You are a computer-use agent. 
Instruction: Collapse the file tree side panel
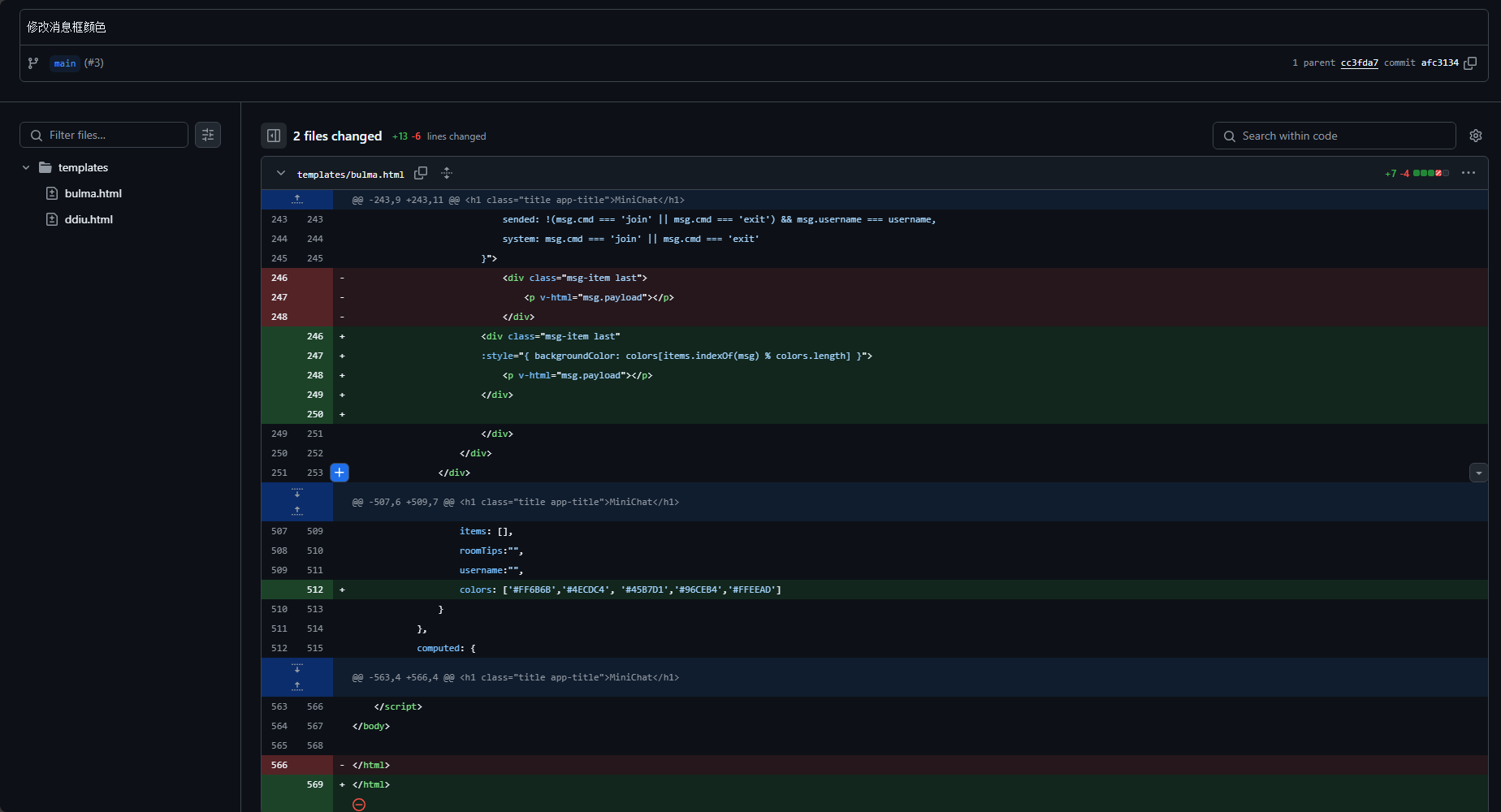pos(274,136)
